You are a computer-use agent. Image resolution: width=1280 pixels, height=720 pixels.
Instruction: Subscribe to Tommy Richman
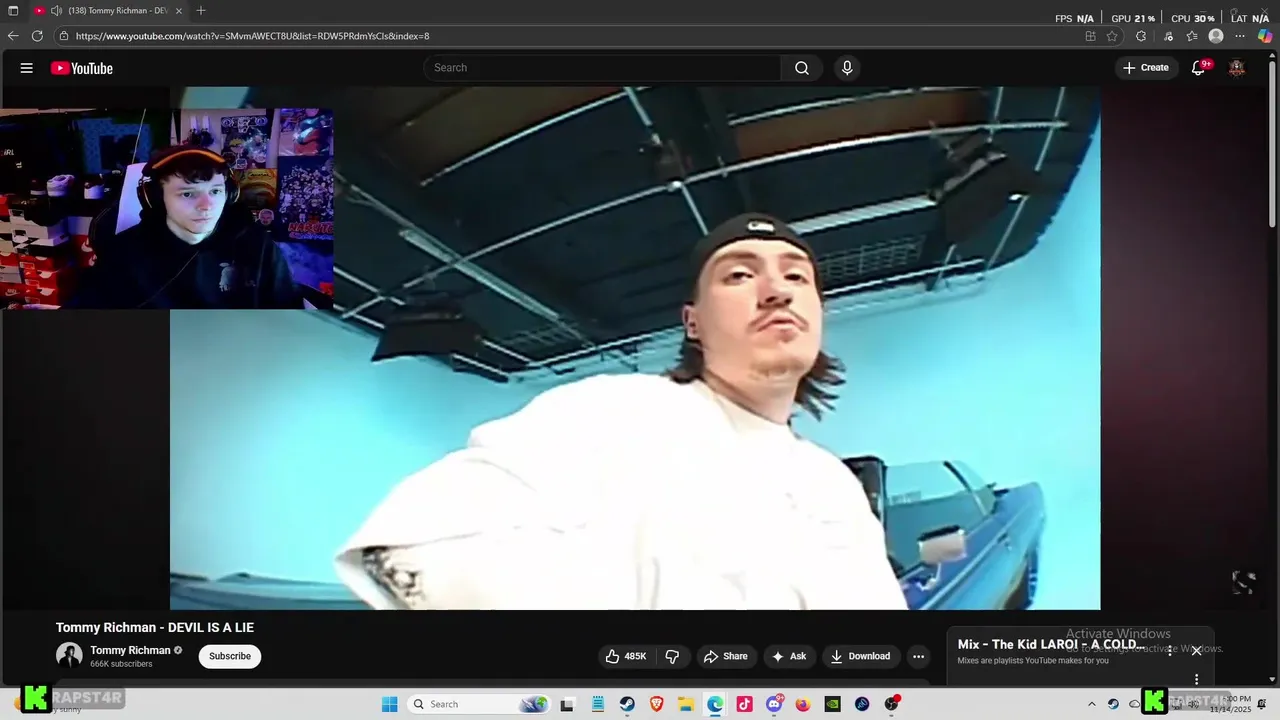coord(230,656)
